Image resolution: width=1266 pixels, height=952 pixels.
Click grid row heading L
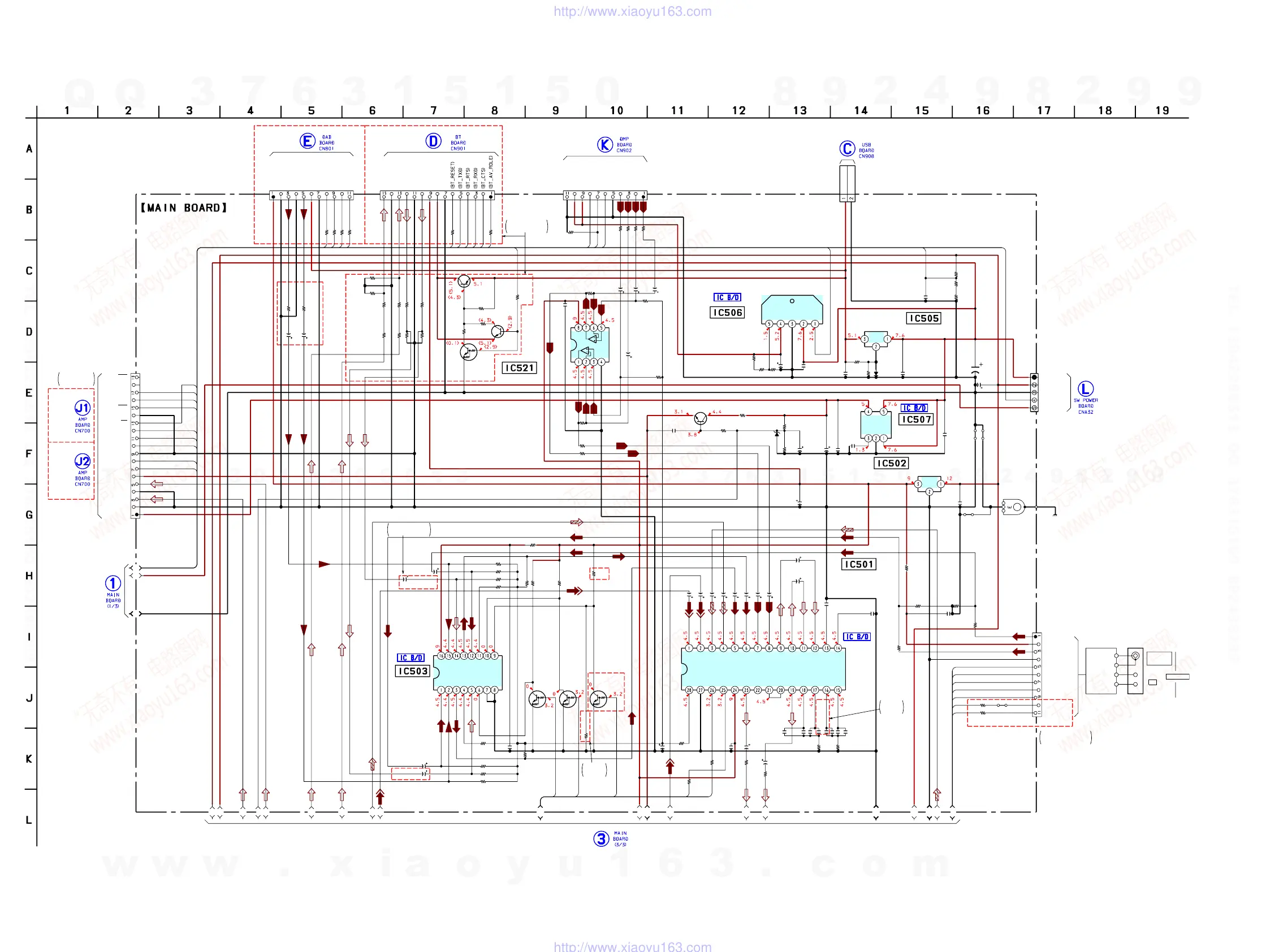[29, 820]
